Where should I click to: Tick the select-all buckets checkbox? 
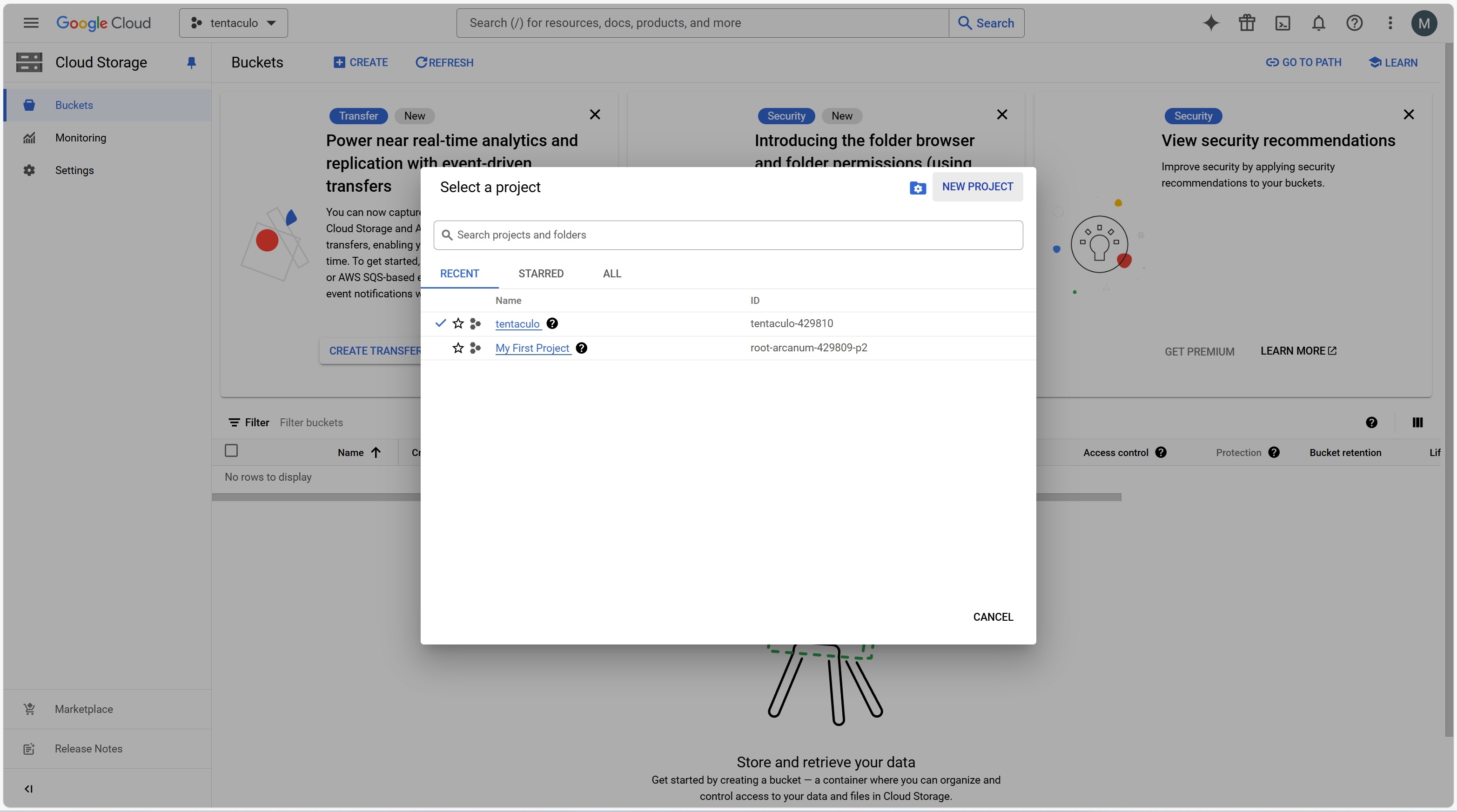pos(231,450)
